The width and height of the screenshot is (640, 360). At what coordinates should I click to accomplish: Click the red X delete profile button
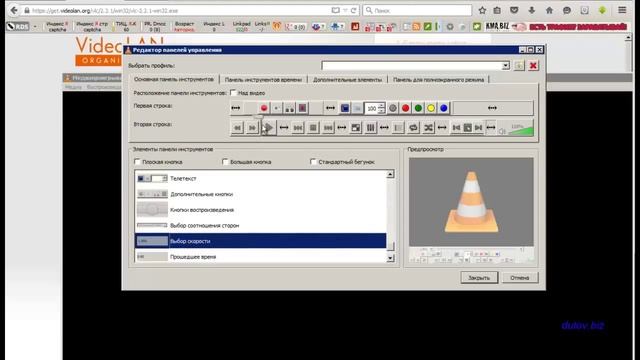[533, 65]
